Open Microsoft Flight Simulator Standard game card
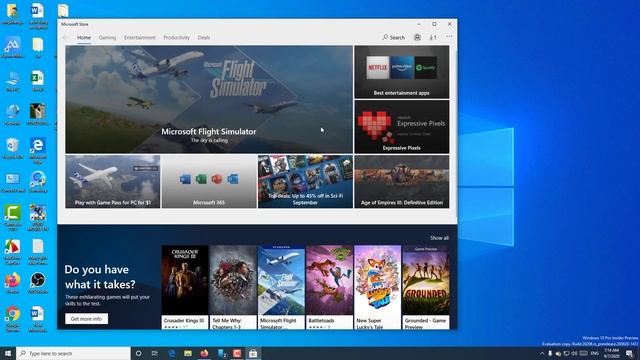 (x=281, y=287)
